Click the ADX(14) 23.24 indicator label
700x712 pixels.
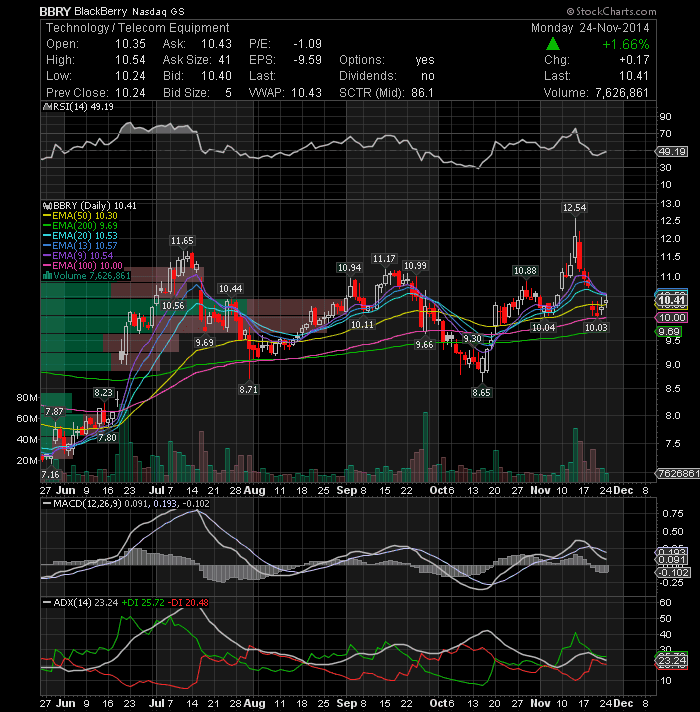(x=85, y=603)
